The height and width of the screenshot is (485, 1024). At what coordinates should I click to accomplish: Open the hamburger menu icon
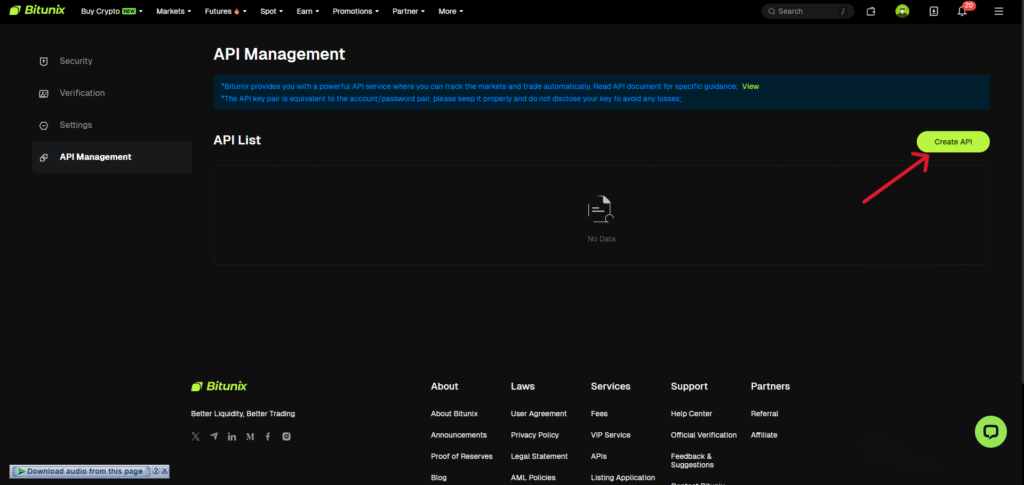pos(998,11)
